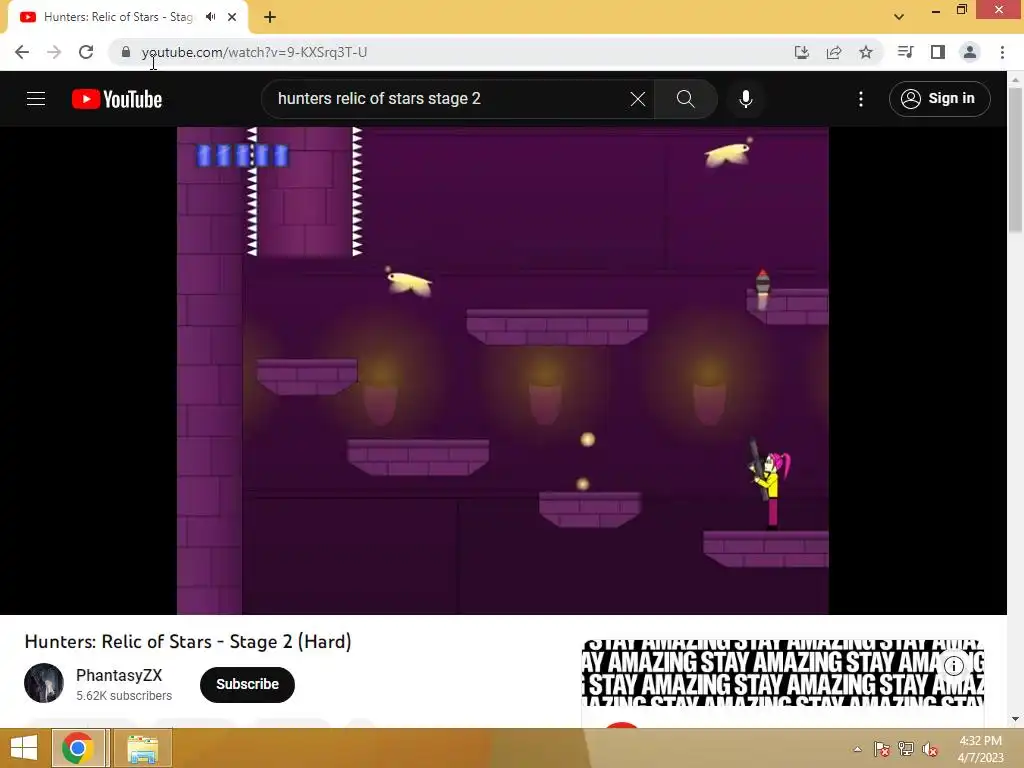Open YouTube settings three-dot menu

point(861,99)
